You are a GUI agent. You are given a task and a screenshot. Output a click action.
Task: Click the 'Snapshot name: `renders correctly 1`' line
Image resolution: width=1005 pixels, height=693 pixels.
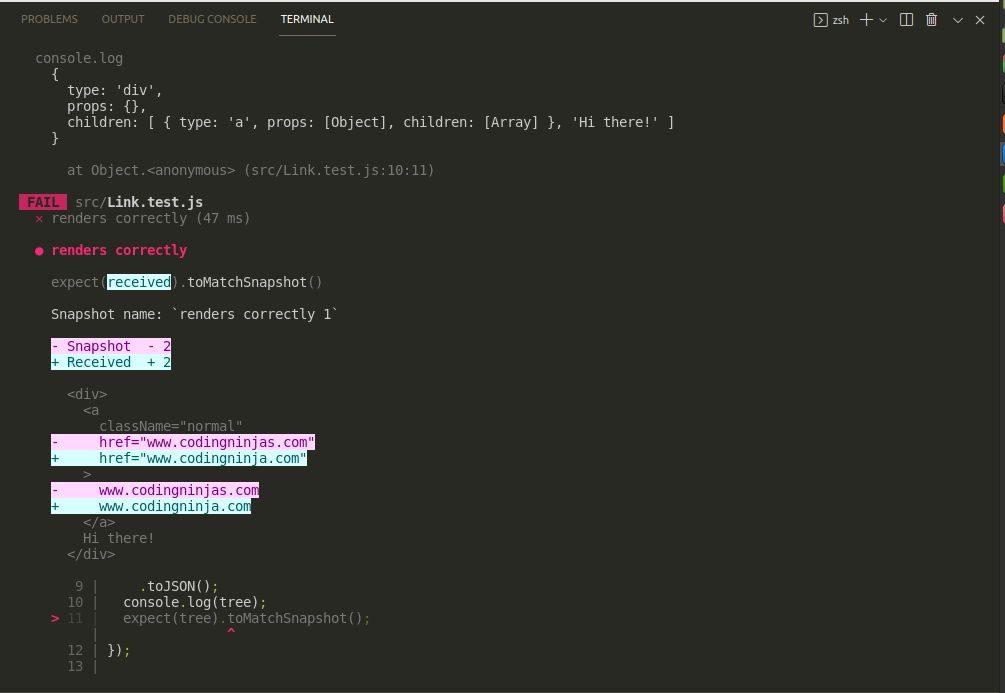click(x=194, y=314)
